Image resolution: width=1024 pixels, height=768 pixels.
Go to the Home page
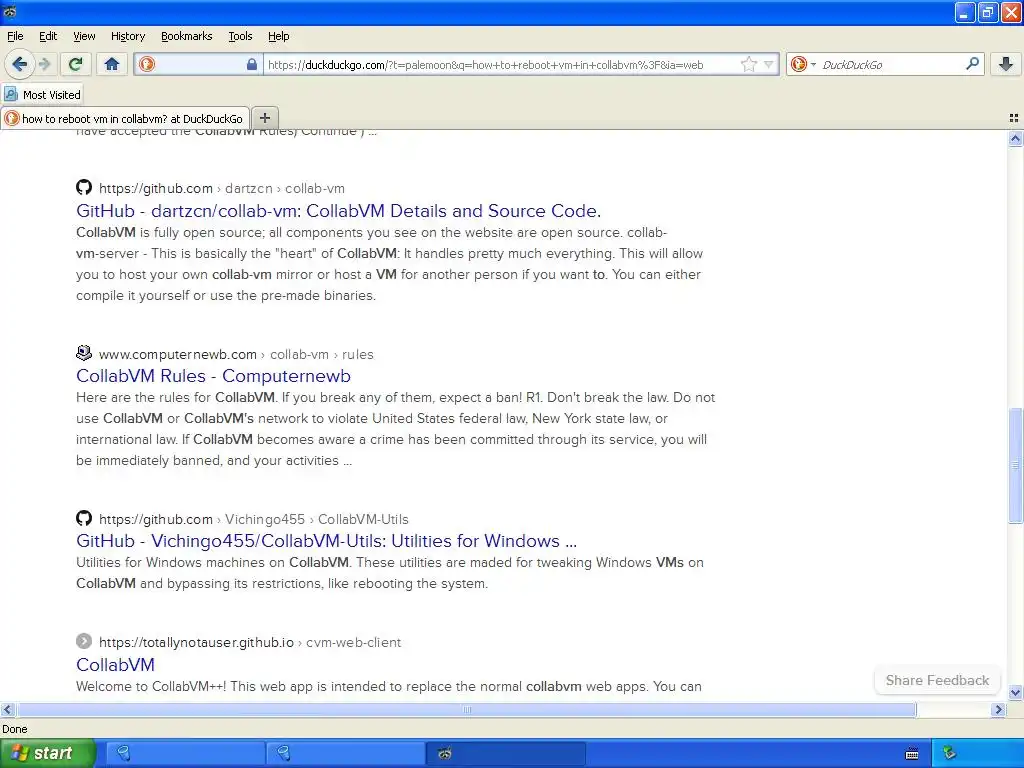pos(112,64)
